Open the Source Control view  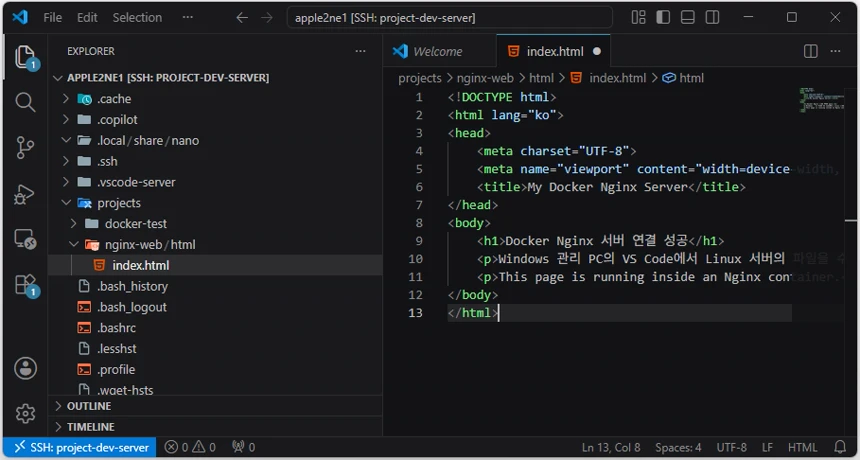[25, 147]
